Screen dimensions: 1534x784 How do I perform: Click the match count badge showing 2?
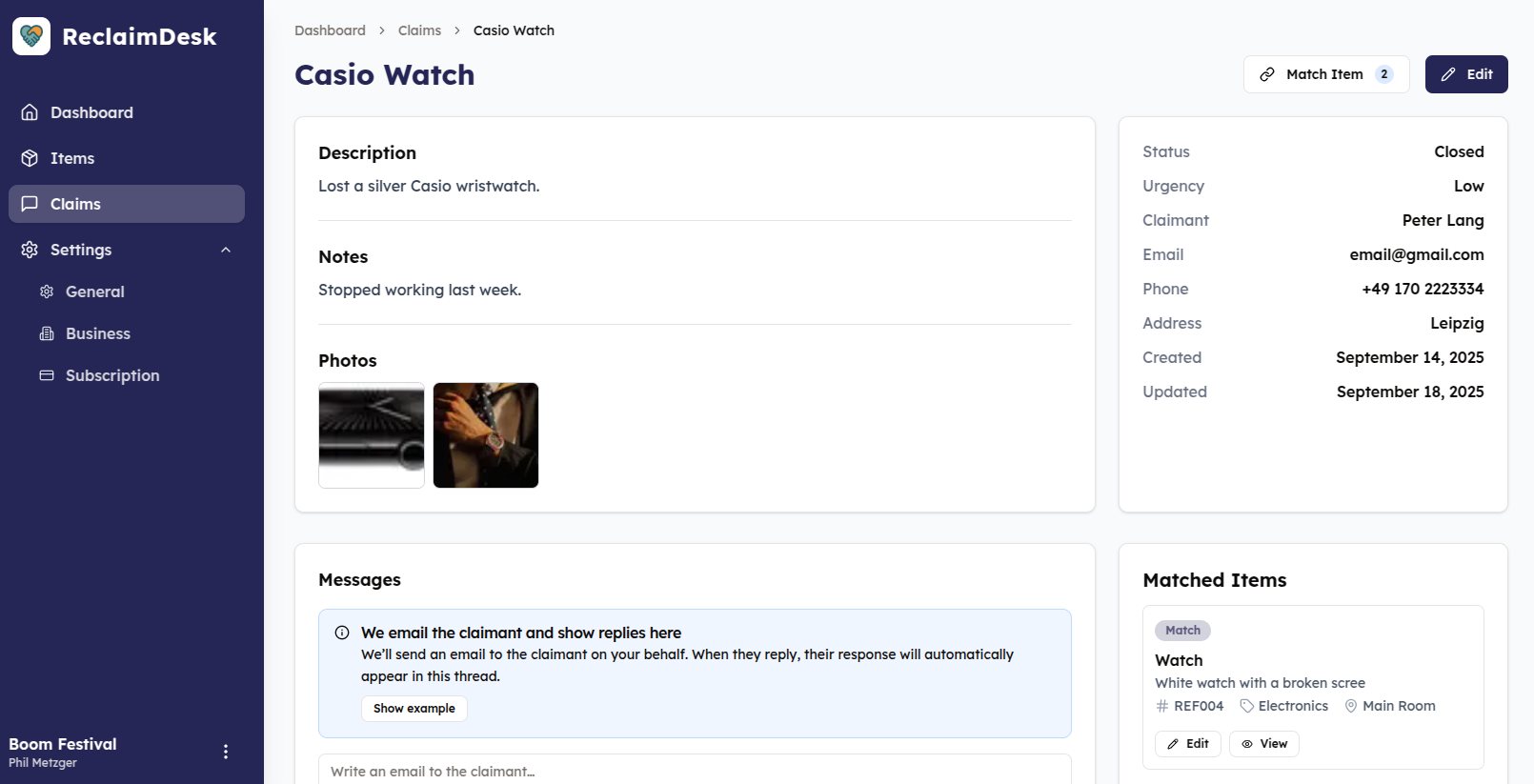tap(1384, 74)
